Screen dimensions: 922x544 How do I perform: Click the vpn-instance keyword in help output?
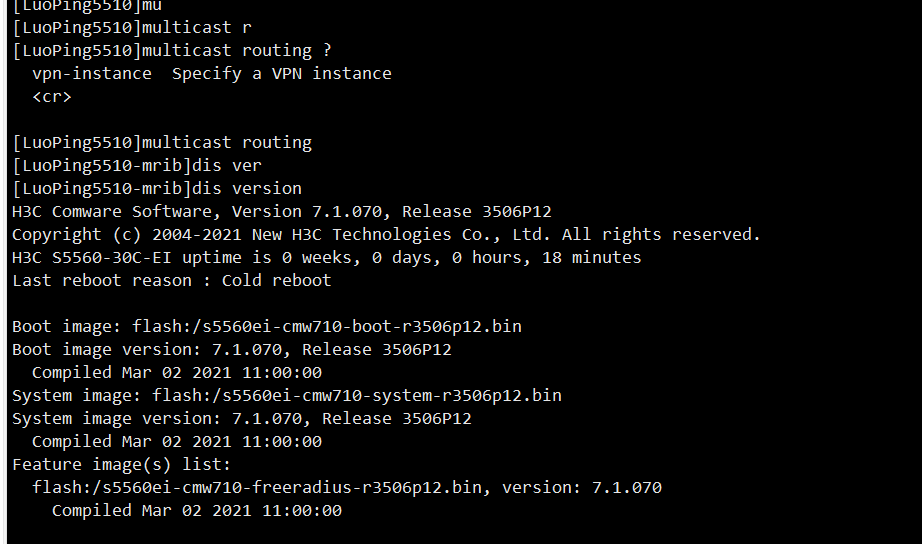[x=92, y=73]
